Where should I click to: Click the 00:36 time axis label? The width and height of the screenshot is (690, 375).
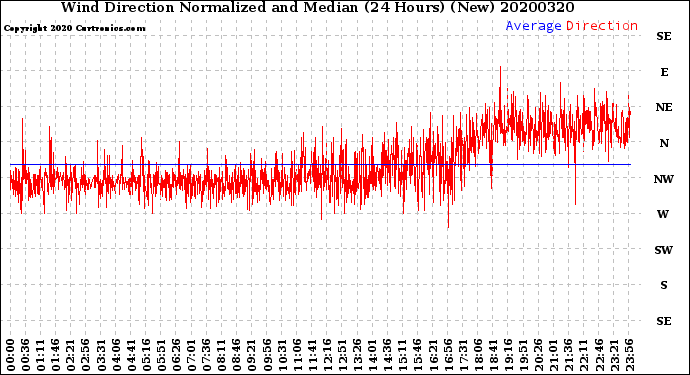pyautogui.click(x=26, y=355)
